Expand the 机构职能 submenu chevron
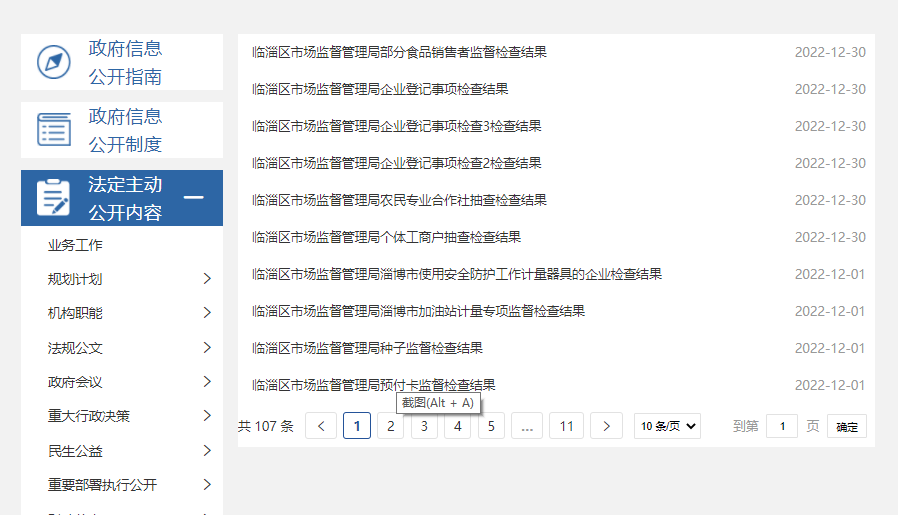 point(207,313)
